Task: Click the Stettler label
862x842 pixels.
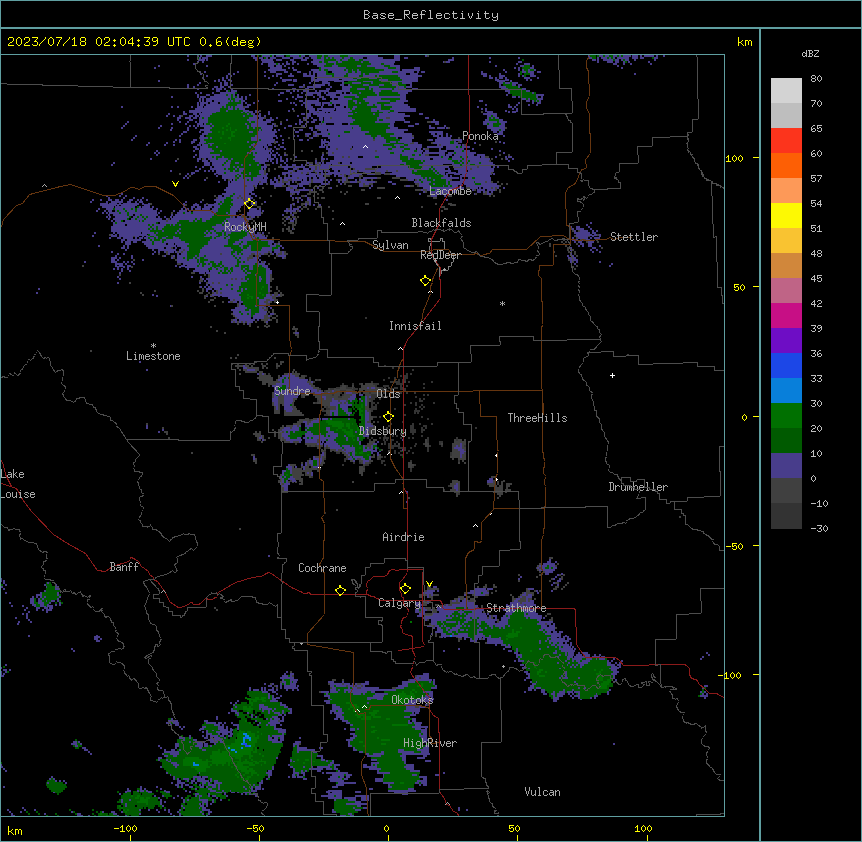Action: click(634, 237)
